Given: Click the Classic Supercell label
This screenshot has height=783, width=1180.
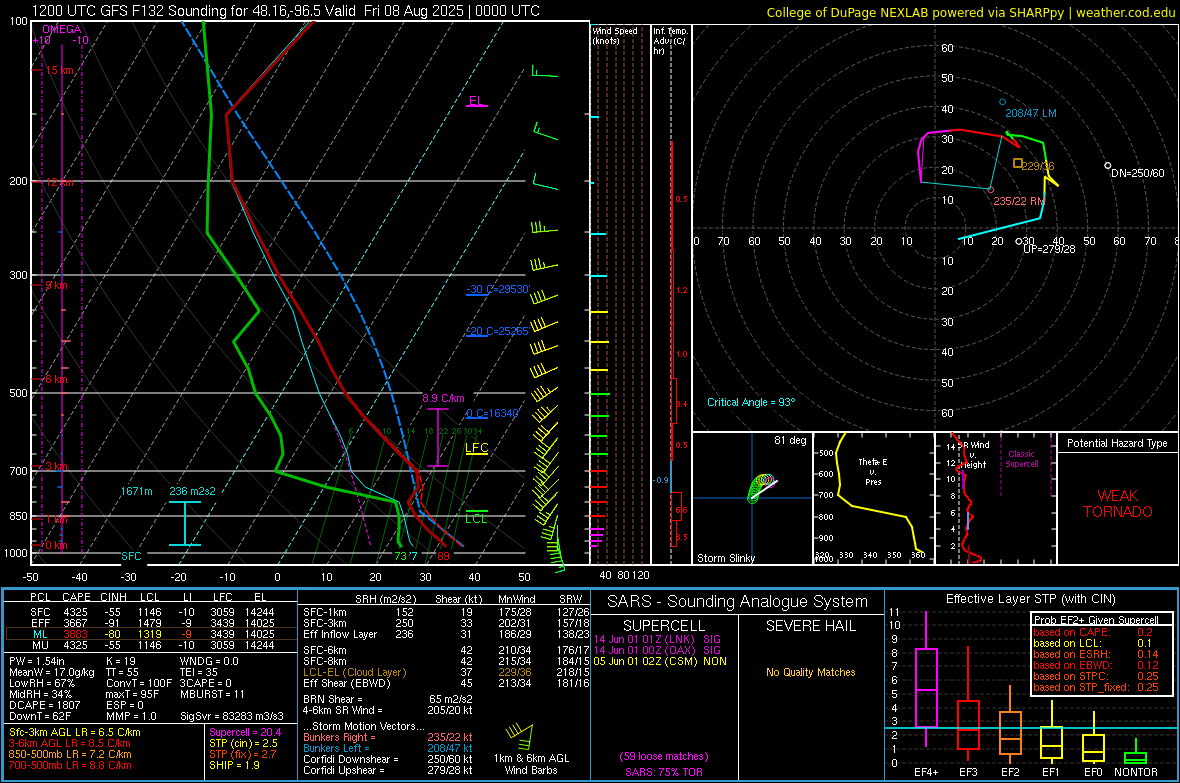Looking at the screenshot, I should (x=1022, y=459).
